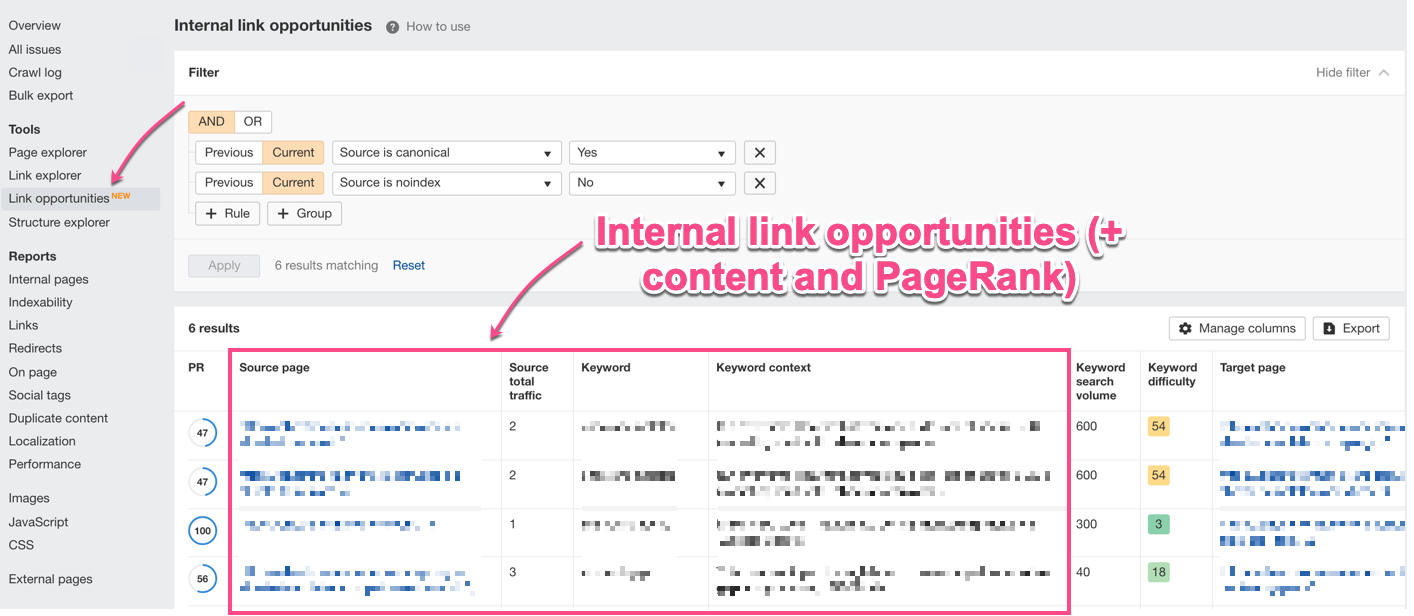Viewport: 1414px width, 616px height.
Task: Open Duplicate content report
Action: [x=58, y=419]
